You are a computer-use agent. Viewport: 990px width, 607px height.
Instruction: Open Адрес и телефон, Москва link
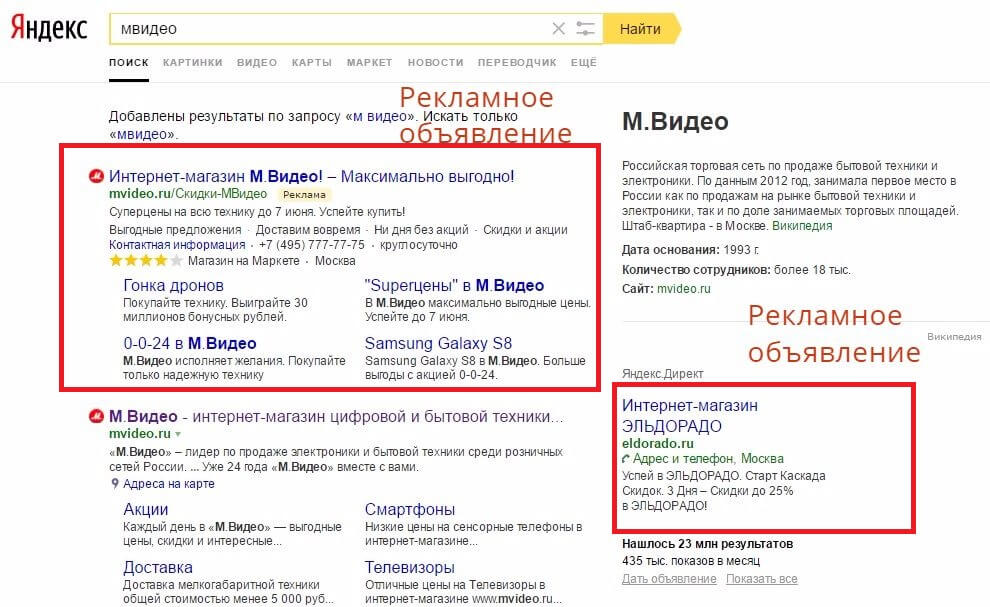click(x=708, y=459)
